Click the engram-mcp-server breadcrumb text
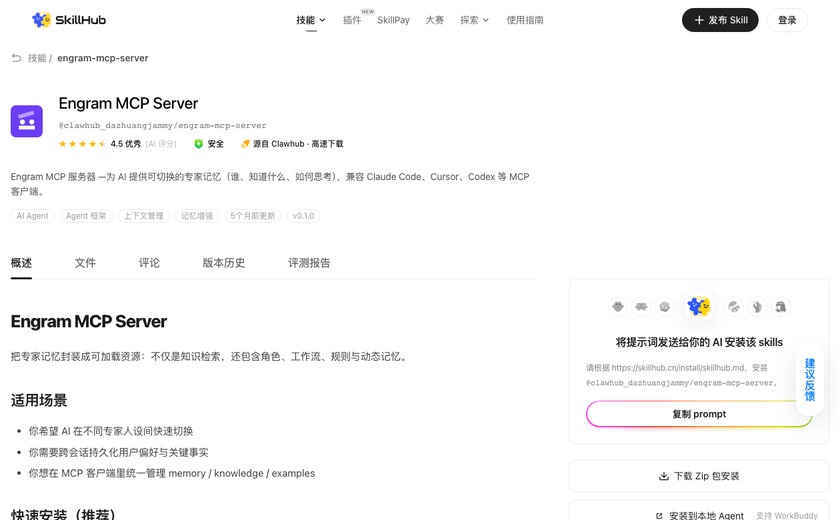The image size is (840, 520). coord(103,58)
